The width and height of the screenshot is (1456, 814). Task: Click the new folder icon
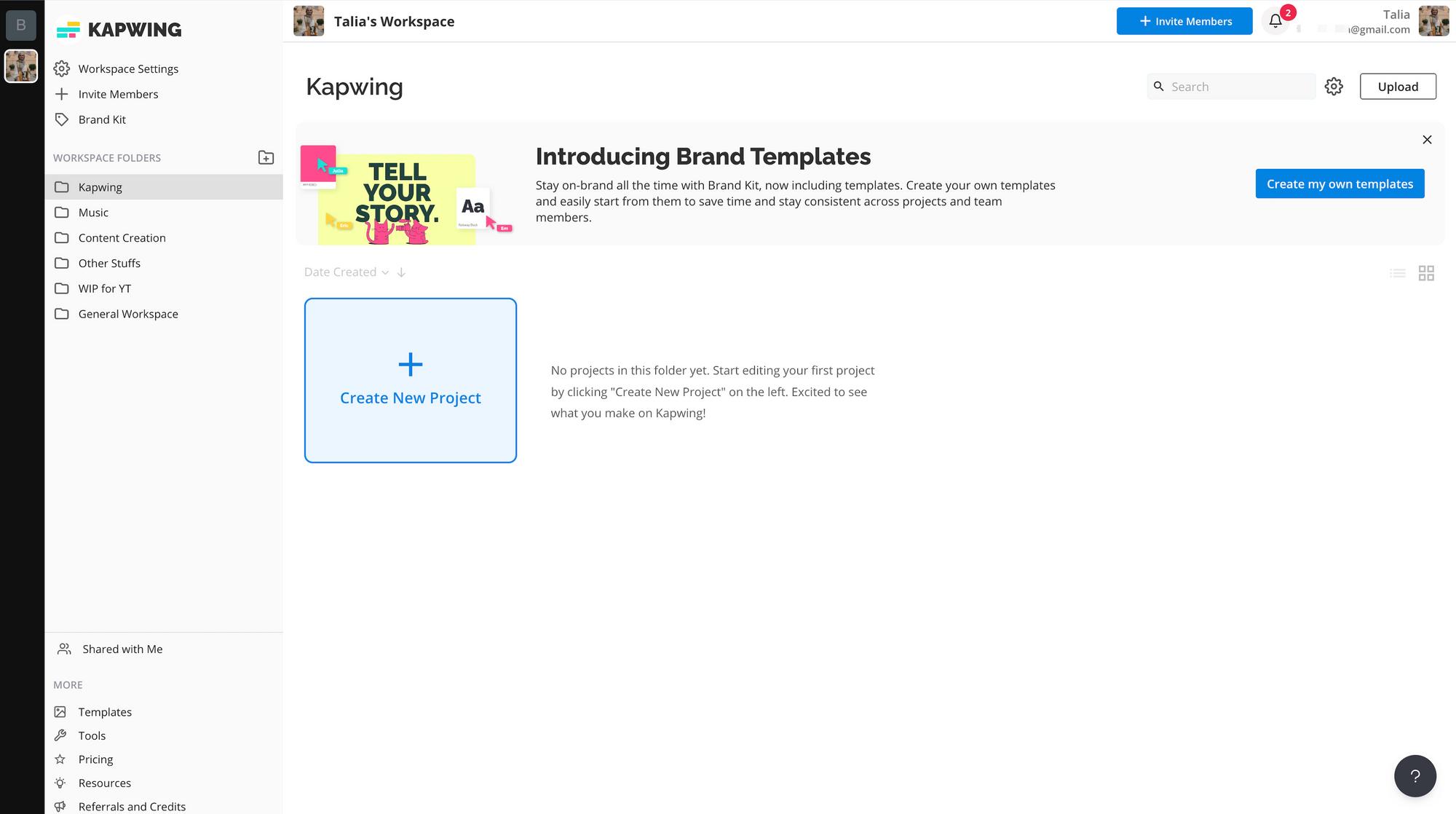pos(266,158)
